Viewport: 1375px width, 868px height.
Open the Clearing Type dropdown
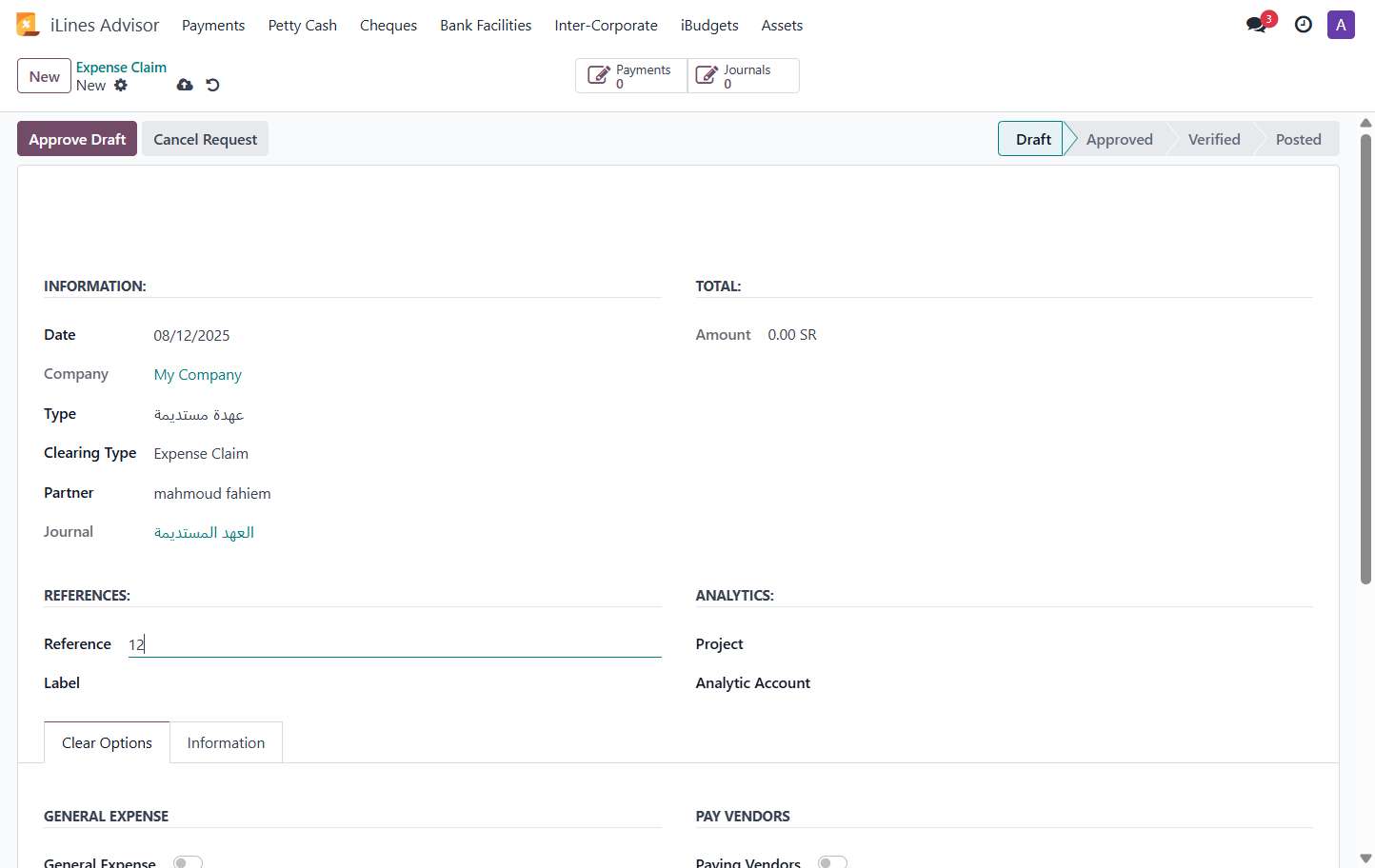(408, 454)
